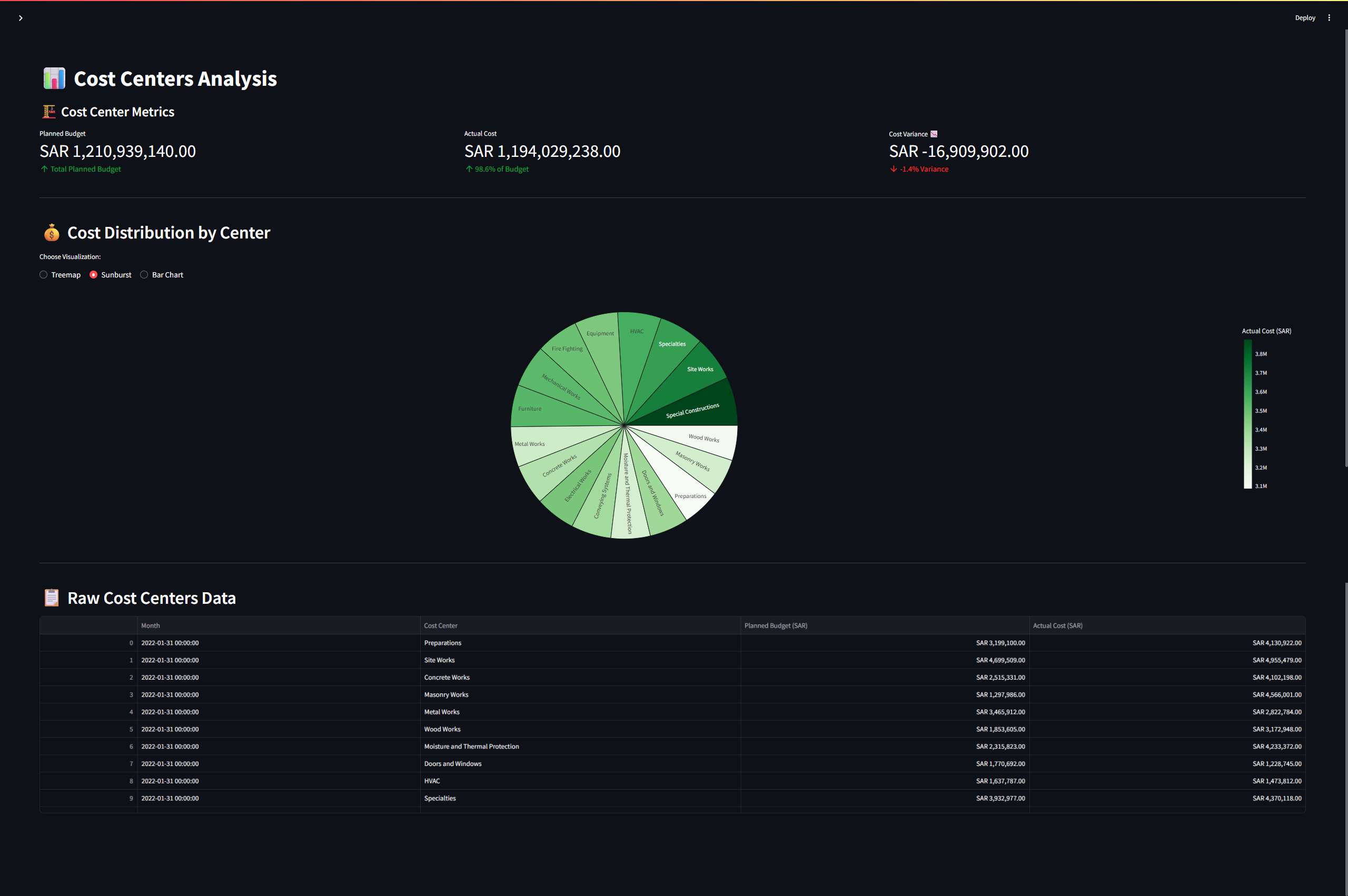
Task: Sort by the Cost Center column header
Action: coord(580,626)
